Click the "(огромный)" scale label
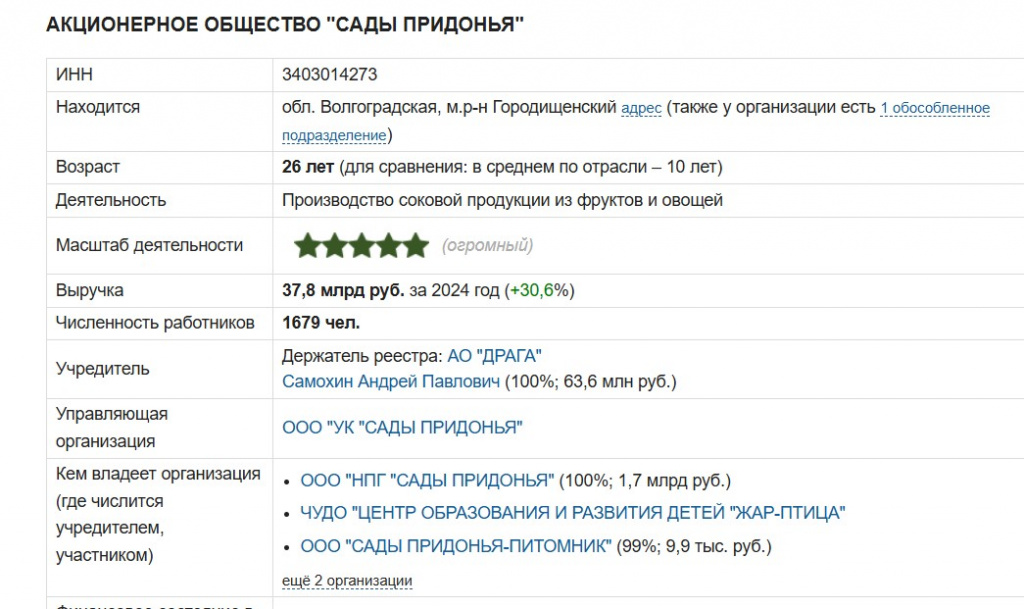This screenshot has width=1024, height=609. pos(487,245)
